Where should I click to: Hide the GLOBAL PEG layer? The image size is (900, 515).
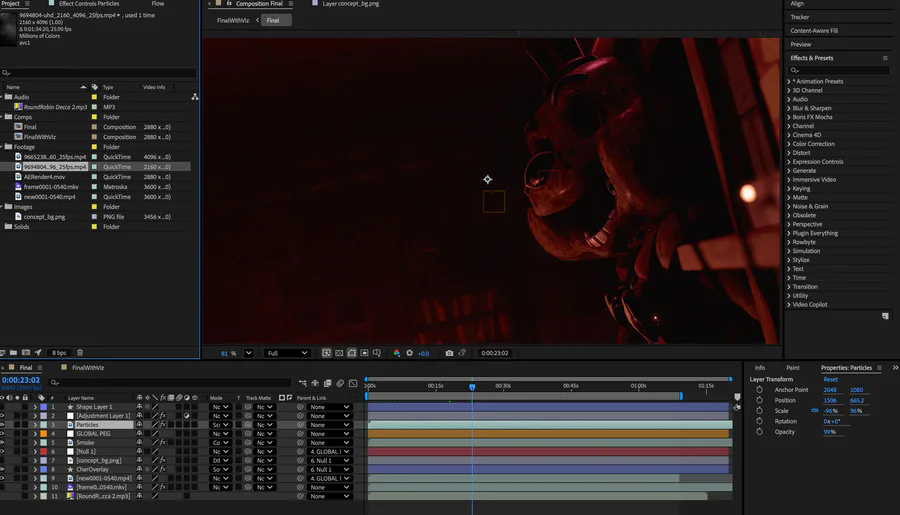point(2,433)
